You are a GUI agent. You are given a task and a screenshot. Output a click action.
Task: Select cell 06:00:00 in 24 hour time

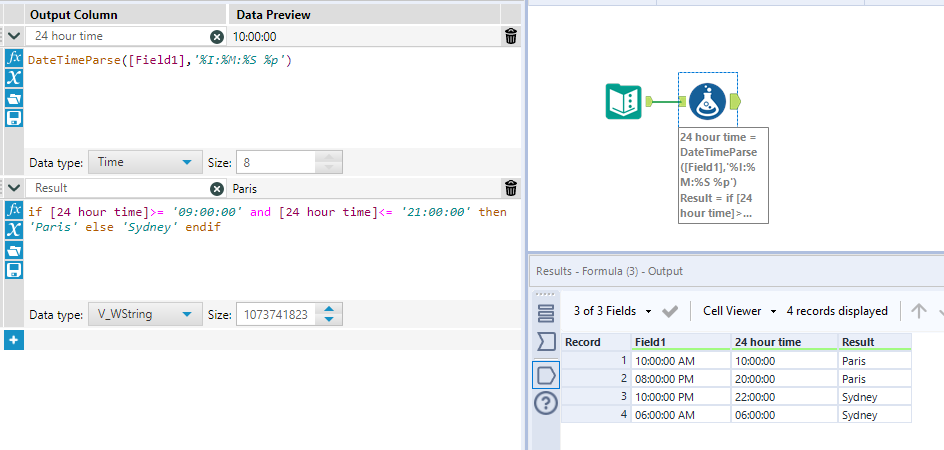pos(784,415)
